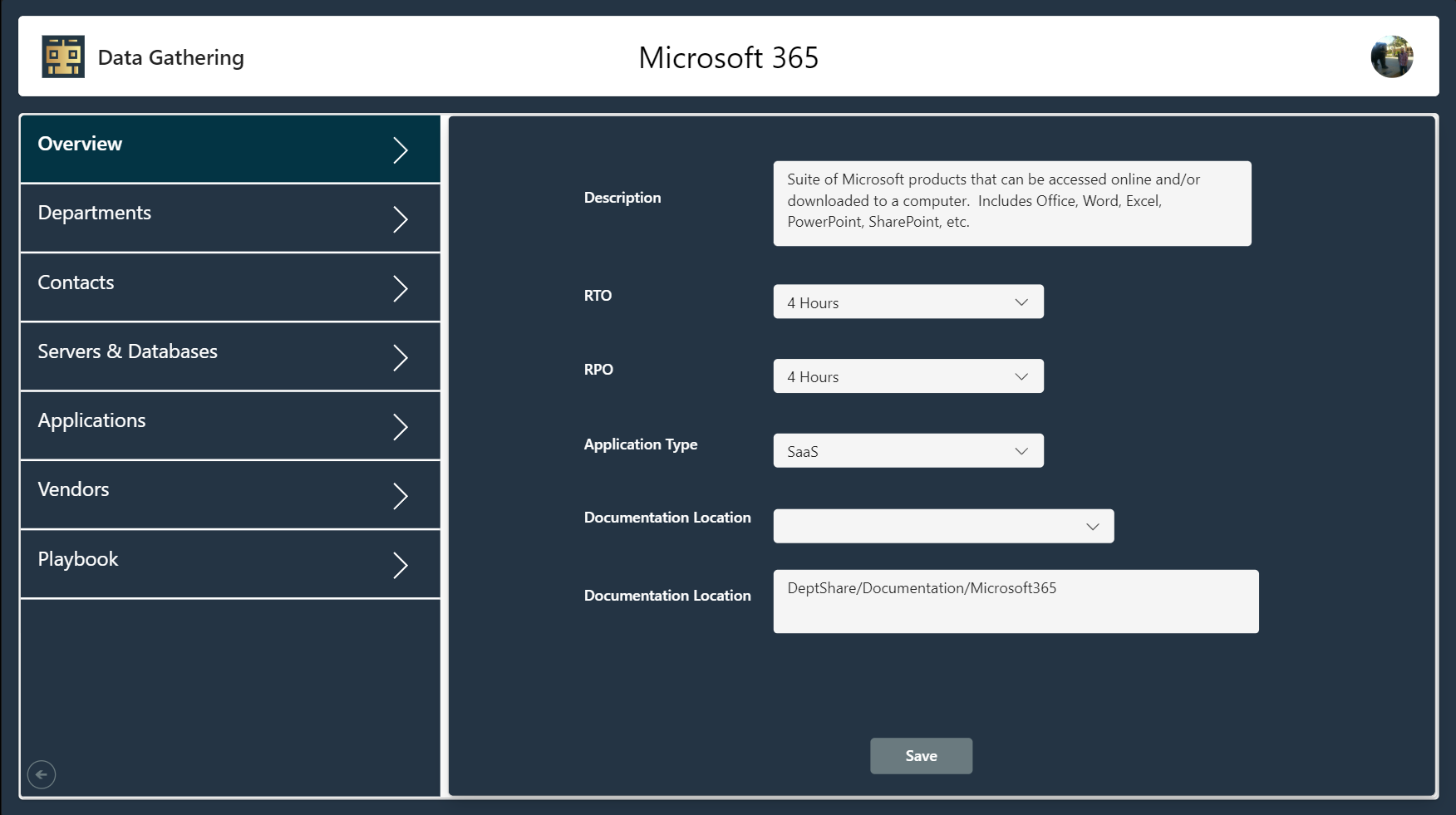Screen dimensions: 1456x815
Task: Click the Application Type label
Action: click(x=641, y=444)
